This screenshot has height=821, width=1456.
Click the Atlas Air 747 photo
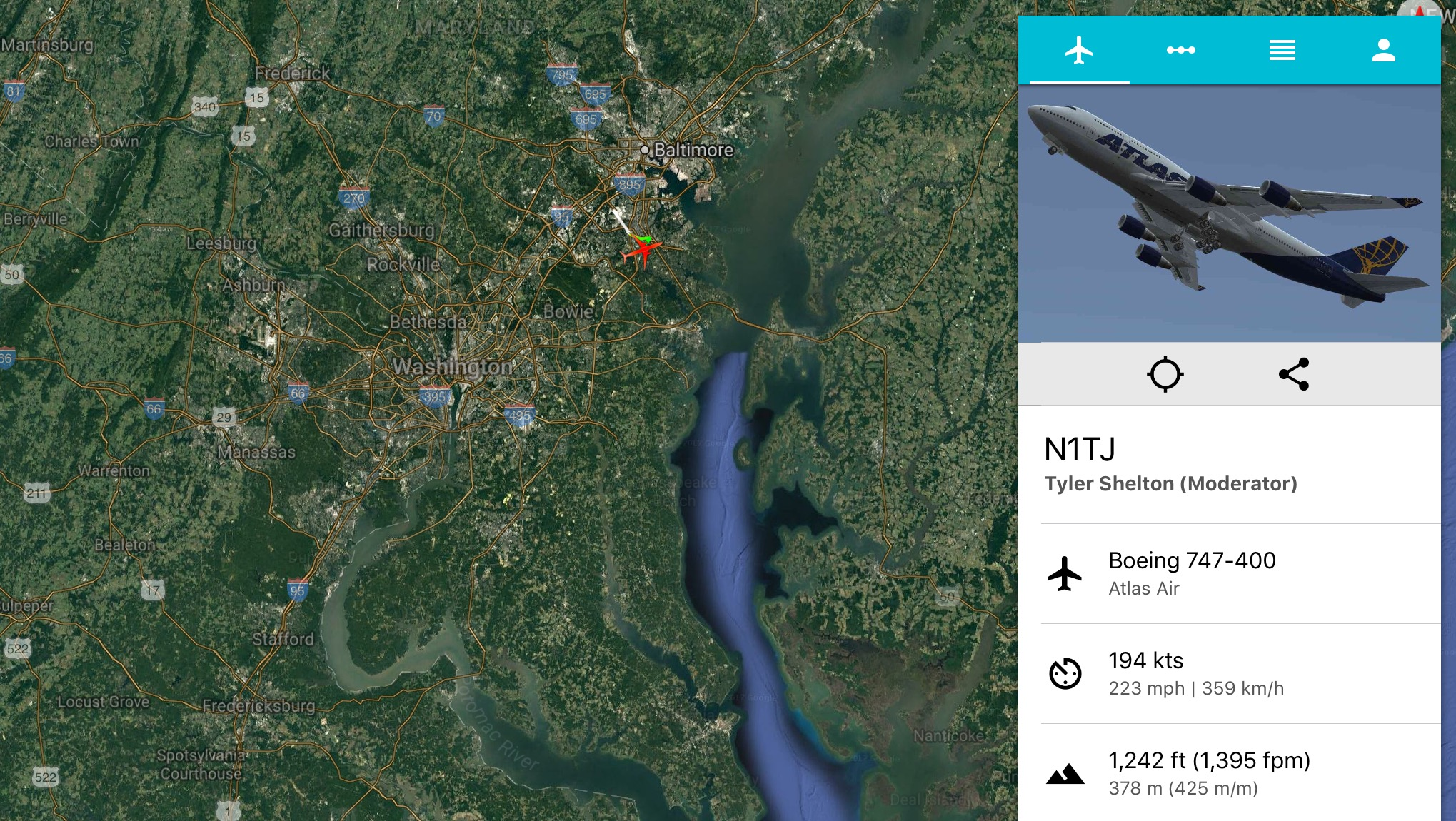(x=1229, y=213)
